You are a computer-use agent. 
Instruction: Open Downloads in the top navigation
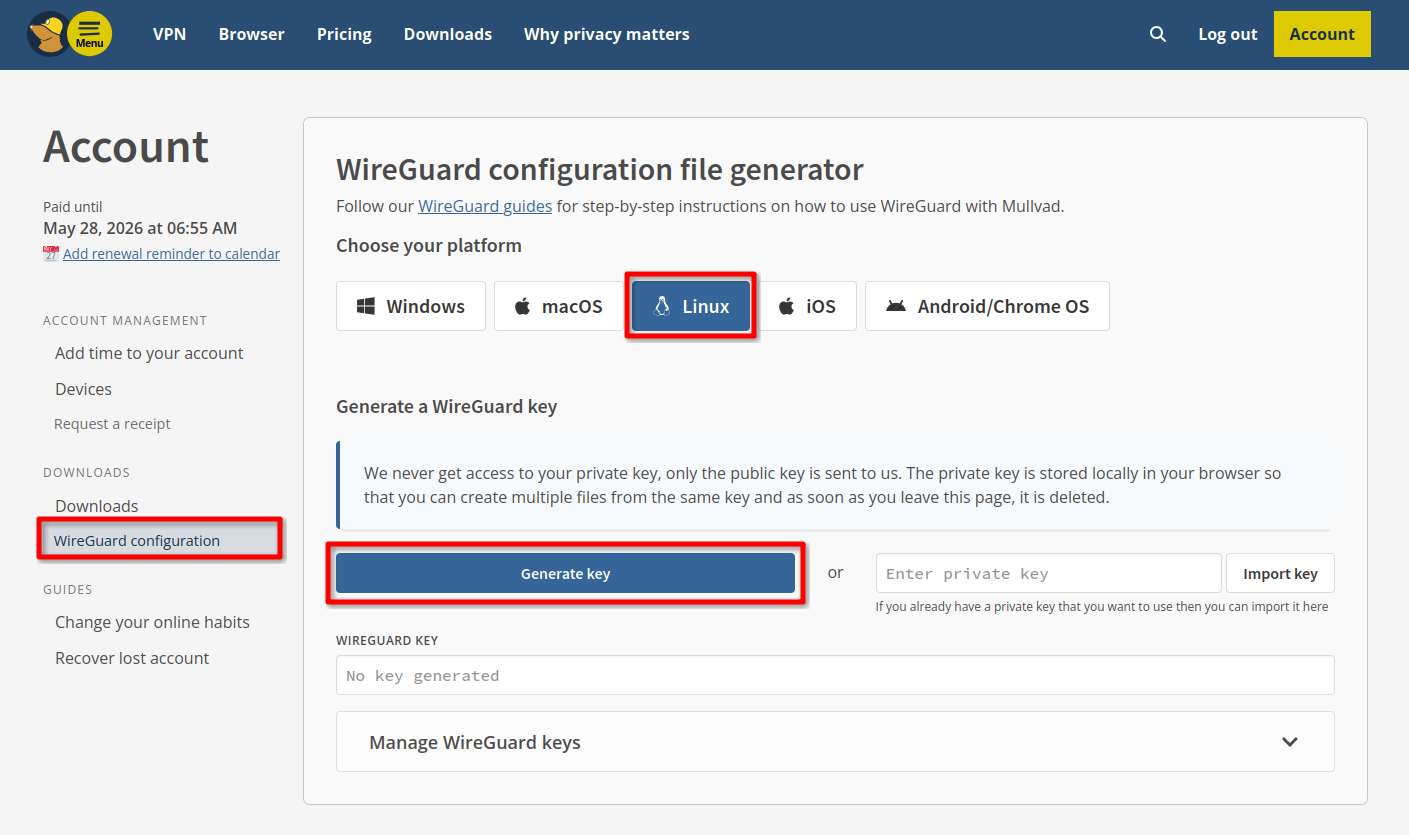(x=448, y=34)
